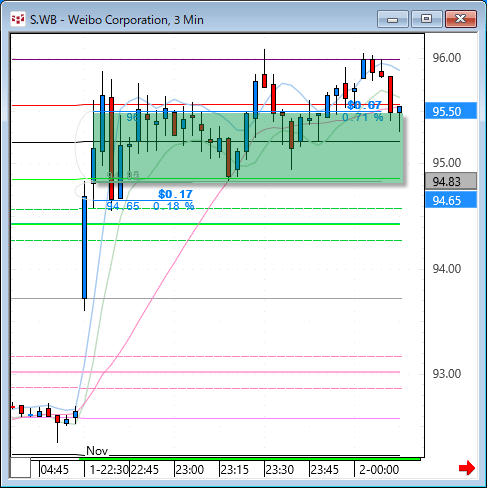The image size is (487, 488).
Task: Click the 93.00 price axis label
Action: pyautogui.click(x=447, y=374)
